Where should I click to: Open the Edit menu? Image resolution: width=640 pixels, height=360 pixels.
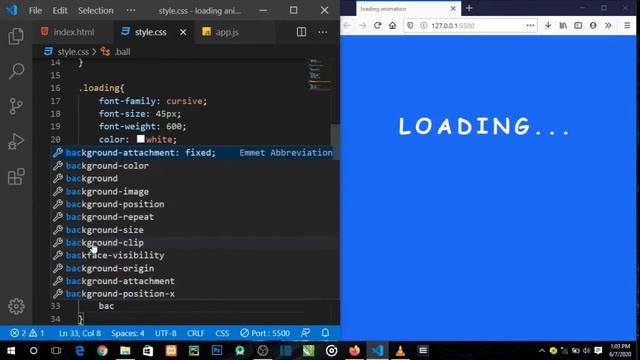[x=60, y=11]
